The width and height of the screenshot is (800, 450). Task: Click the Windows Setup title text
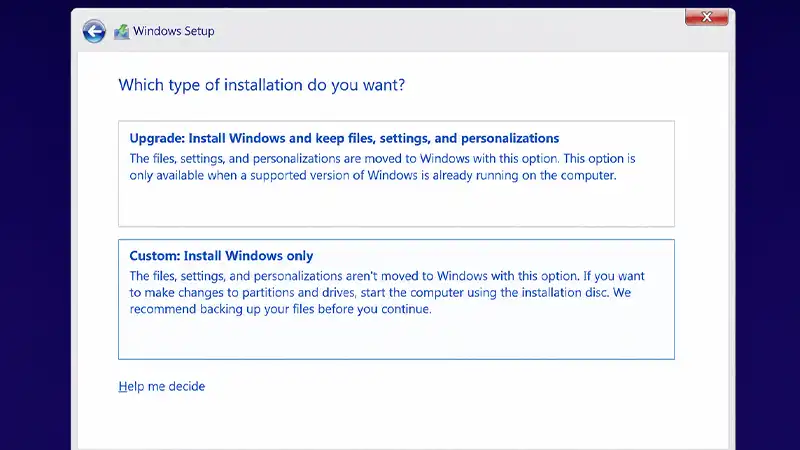click(x=174, y=31)
